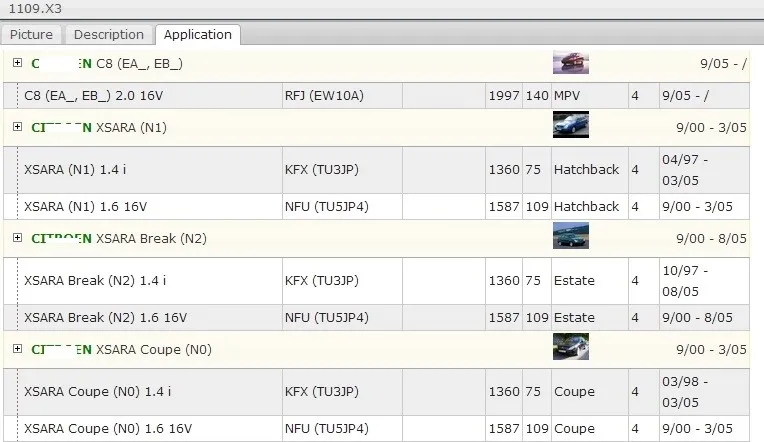Click the 03/98 - 03/05 date range
764x442 pixels.
(x=685, y=392)
